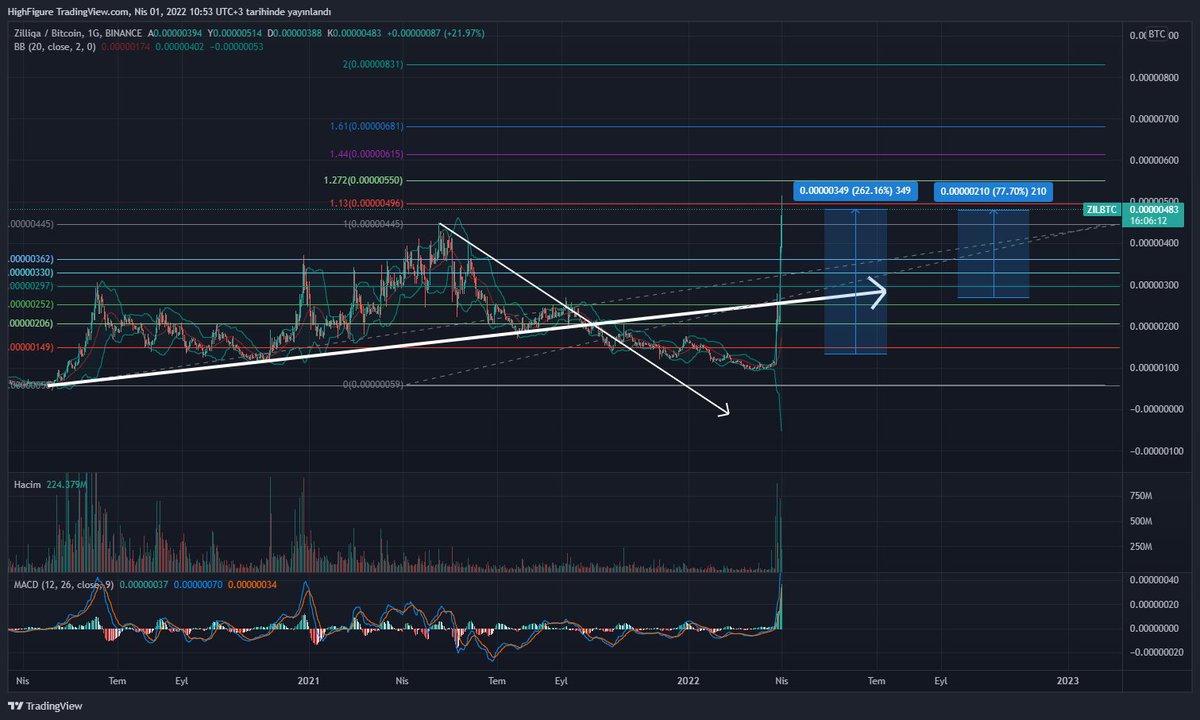Screen dimensions: 1200x720
Task: Click the ZILBTC price tag on right axis
Action: (x=1100, y=210)
